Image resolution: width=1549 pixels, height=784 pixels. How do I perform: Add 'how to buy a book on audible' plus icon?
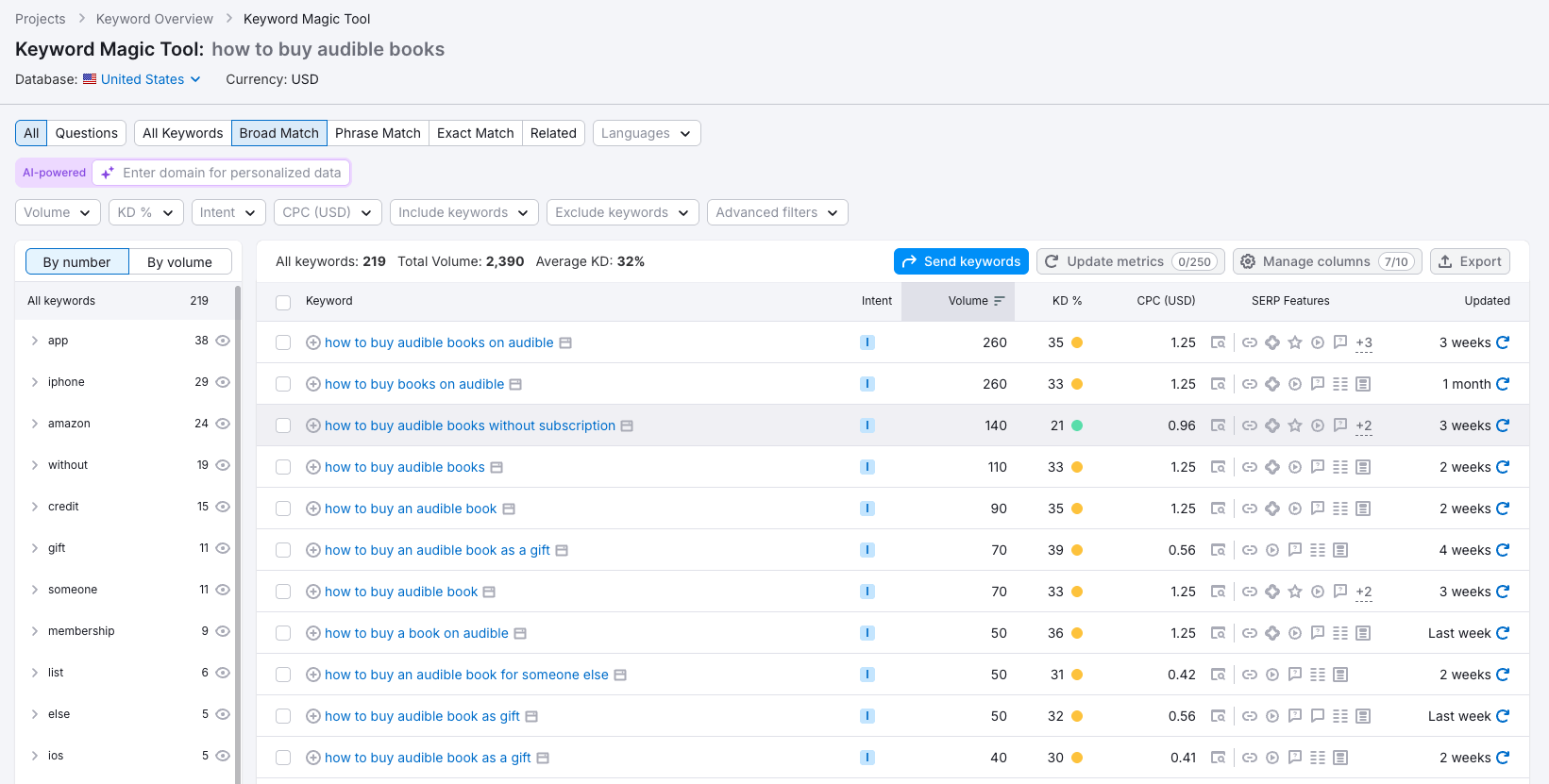click(313, 633)
